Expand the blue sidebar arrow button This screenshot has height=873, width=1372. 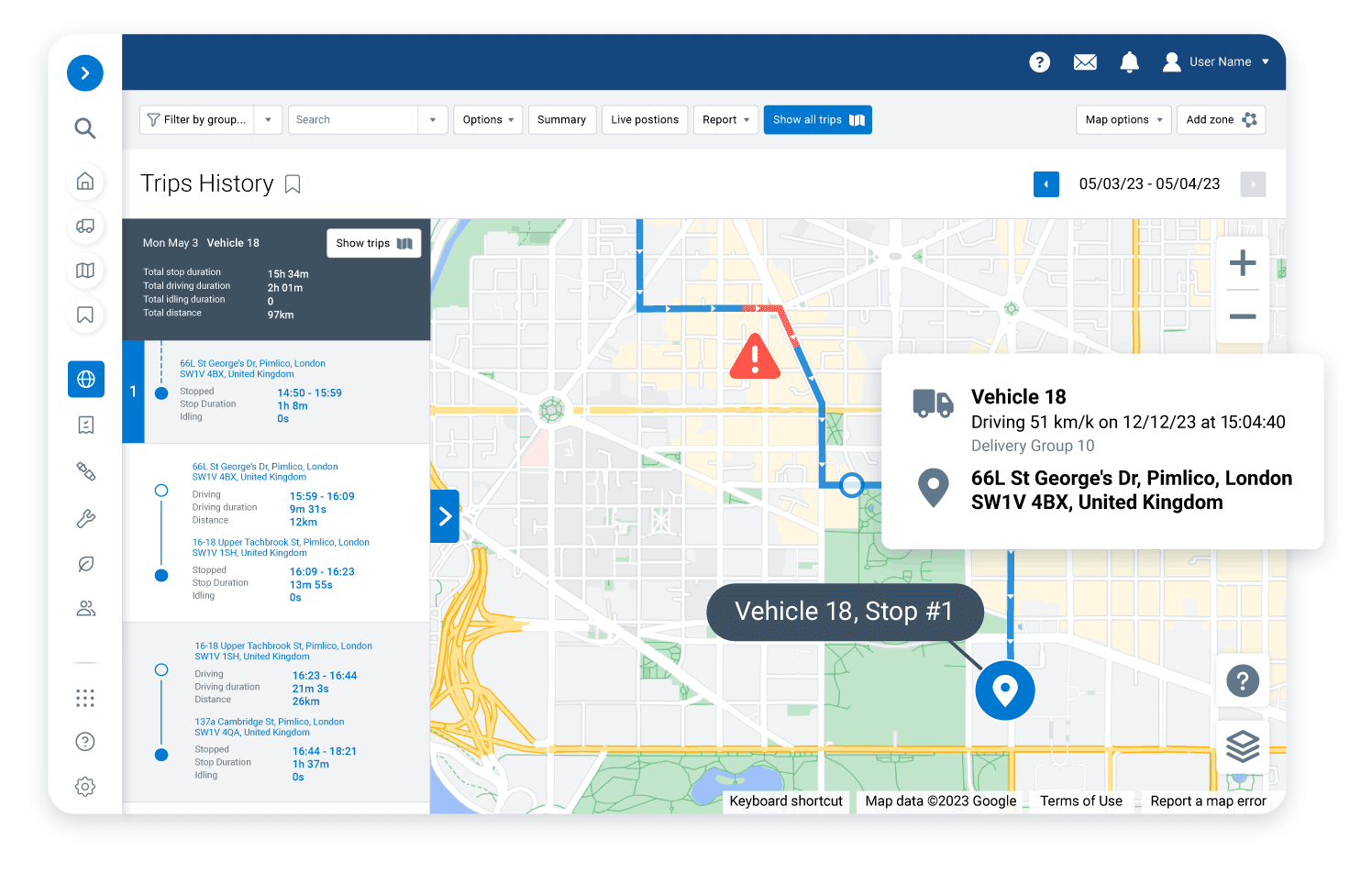[85, 73]
